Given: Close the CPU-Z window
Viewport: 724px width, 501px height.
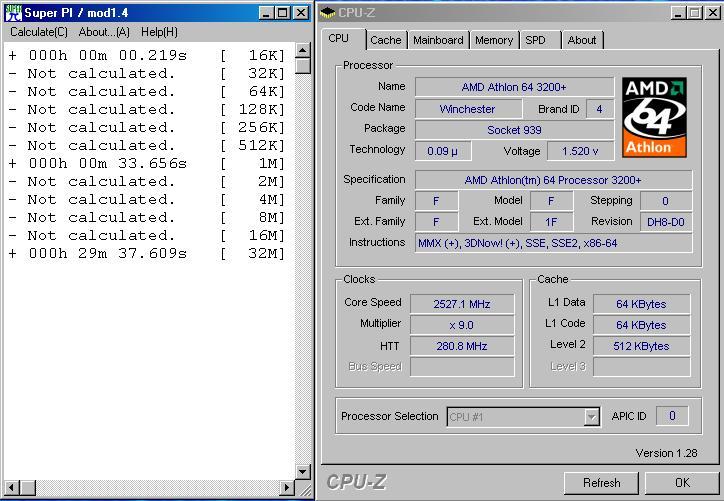Looking at the screenshot, I should pos(712,13).
